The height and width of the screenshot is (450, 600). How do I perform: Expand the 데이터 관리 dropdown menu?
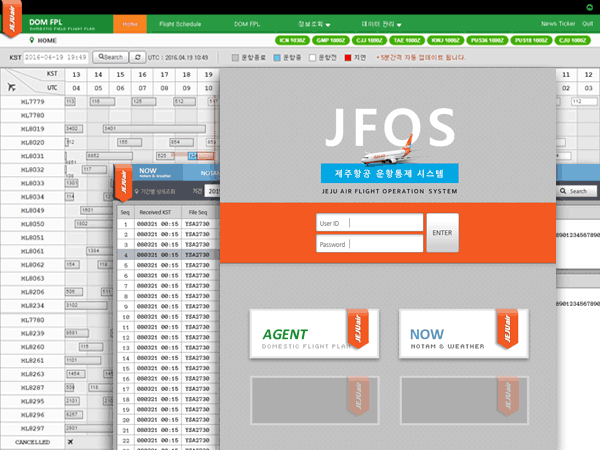[381, 24]
